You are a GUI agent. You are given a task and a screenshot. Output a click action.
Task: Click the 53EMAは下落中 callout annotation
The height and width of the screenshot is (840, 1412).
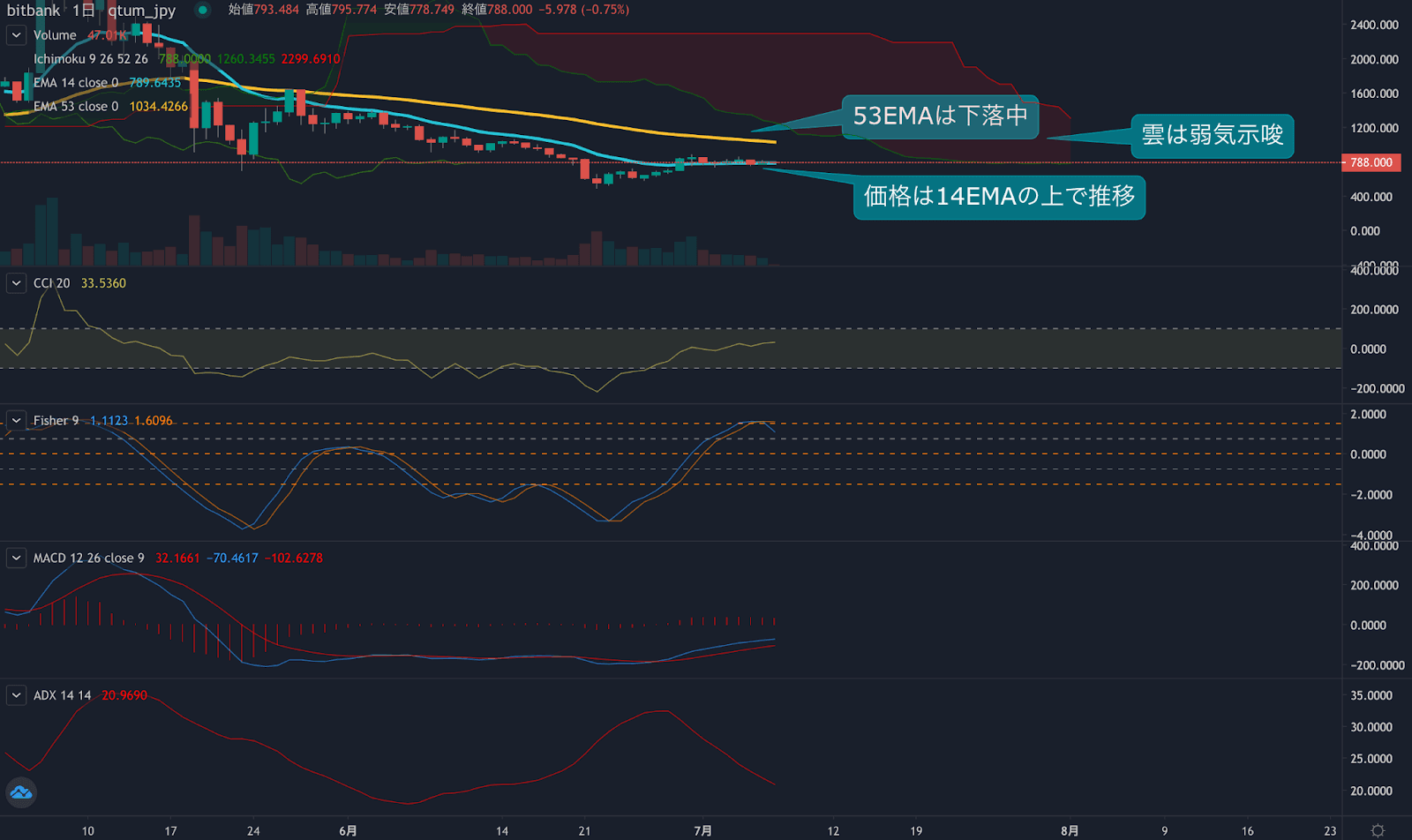pyautogui.click(x=940, y=116)
